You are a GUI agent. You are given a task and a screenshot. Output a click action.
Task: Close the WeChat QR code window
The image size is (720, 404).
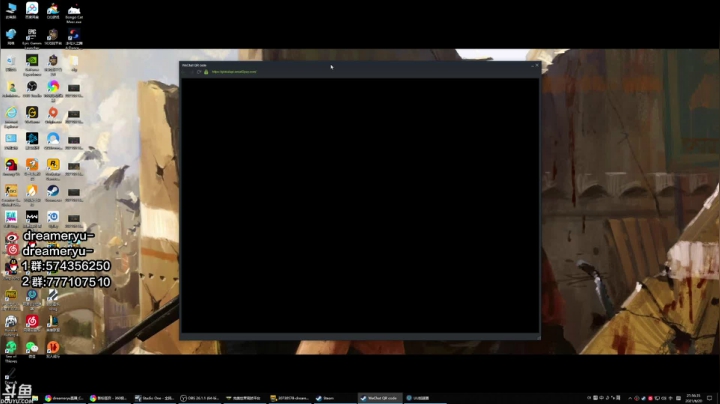pyautogui.click(x=537, y=65)
